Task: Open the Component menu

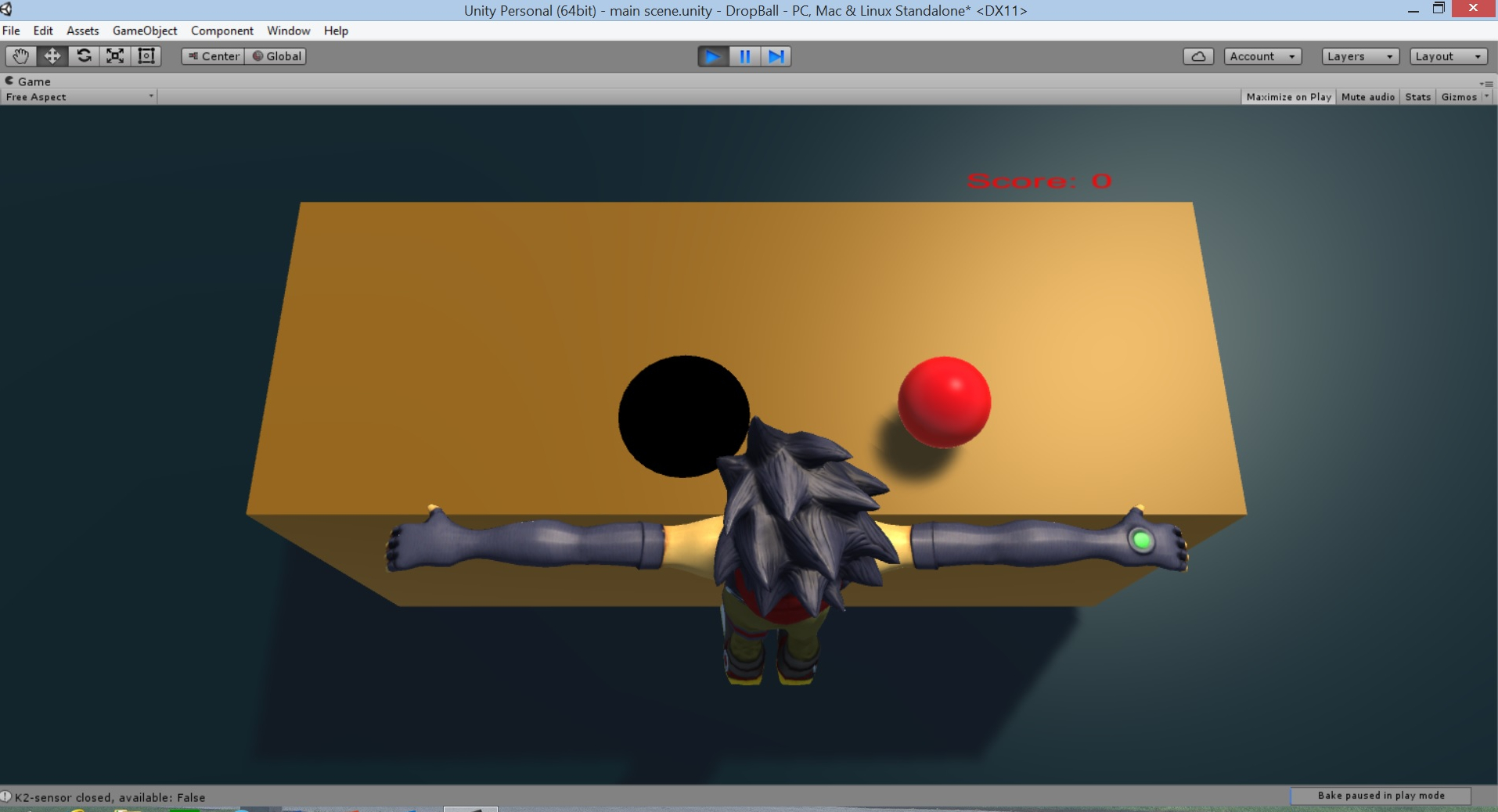Action: click(x=222, y=31)
